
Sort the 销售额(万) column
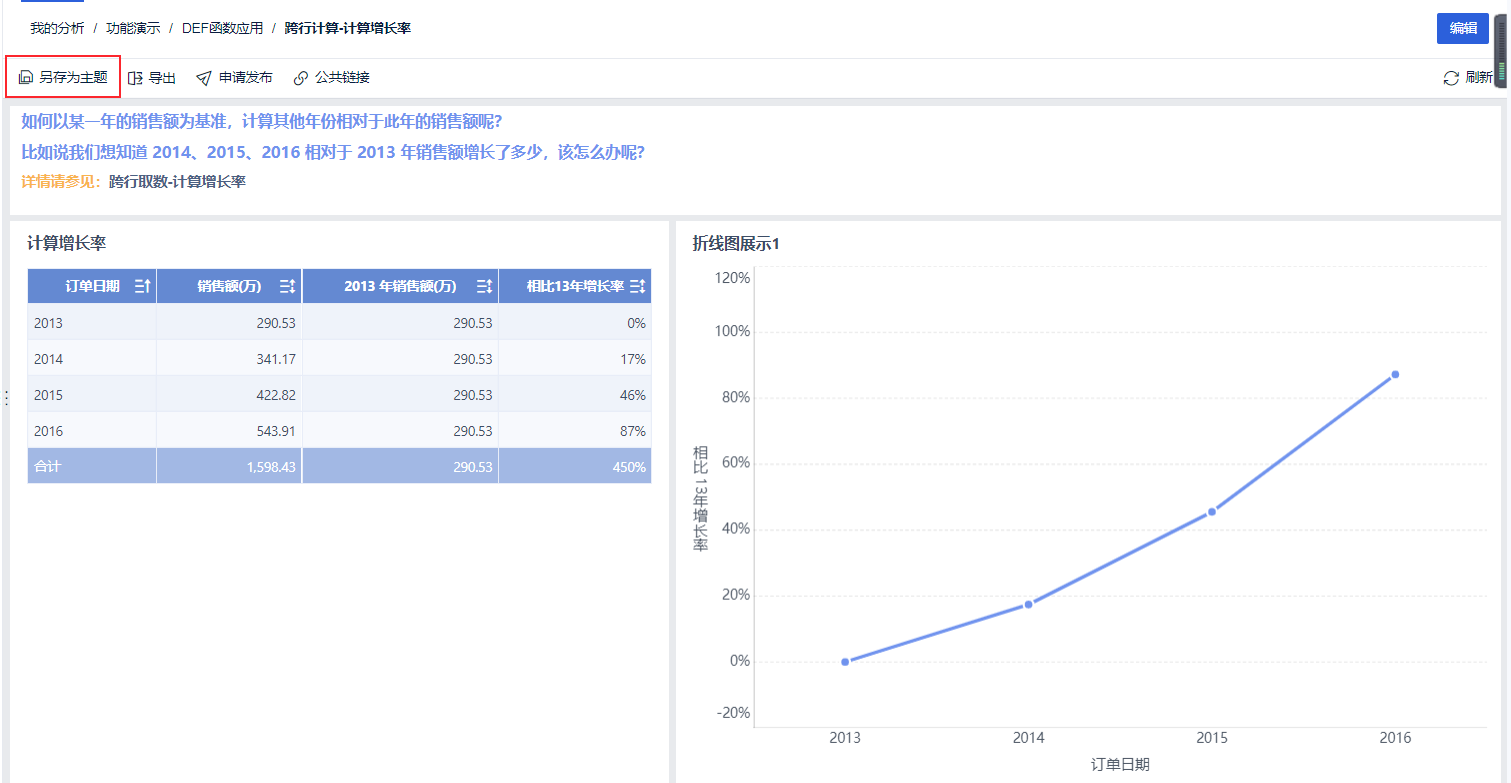[288, 286]
